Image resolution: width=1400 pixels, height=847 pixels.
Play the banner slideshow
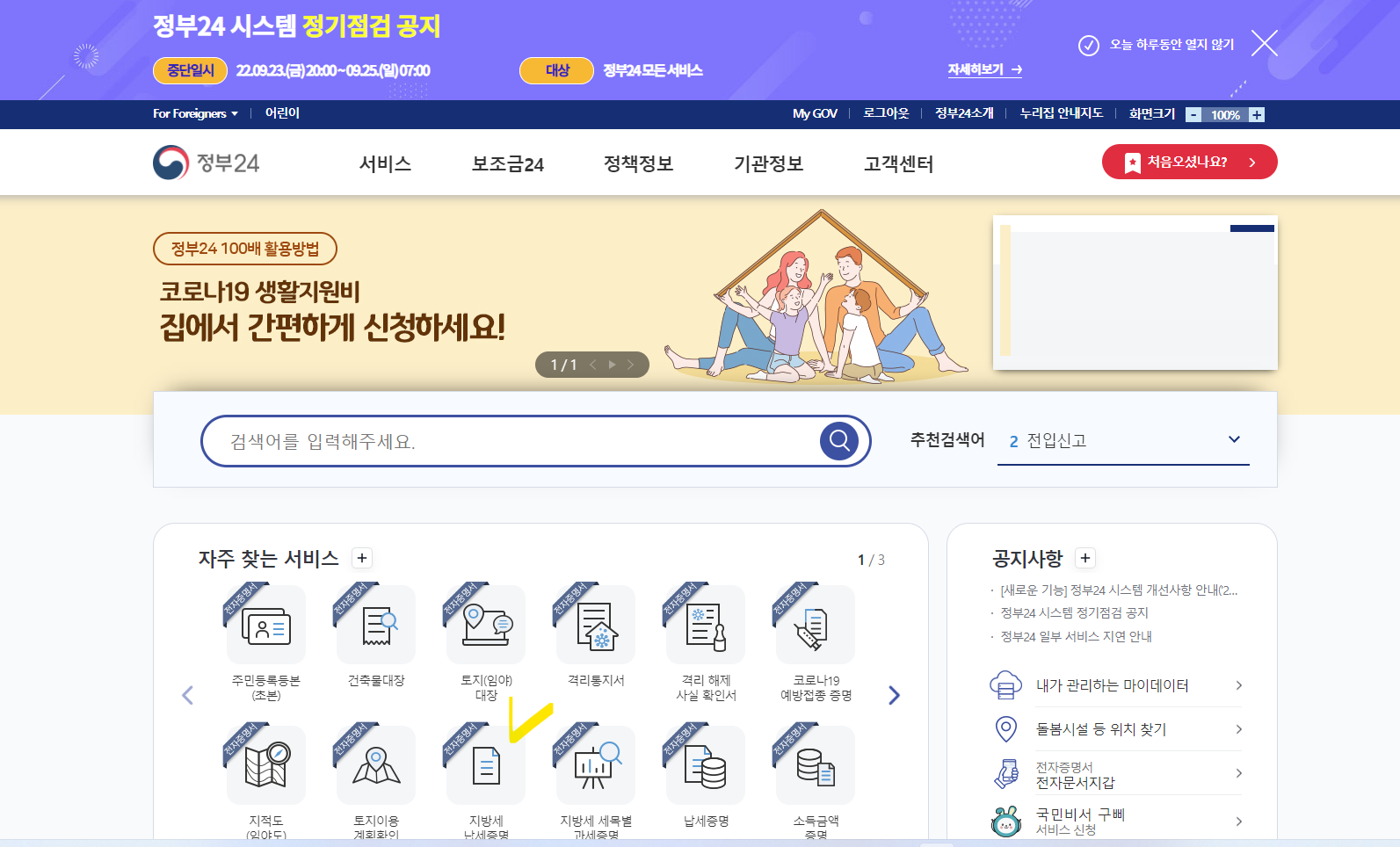point(612,365)
